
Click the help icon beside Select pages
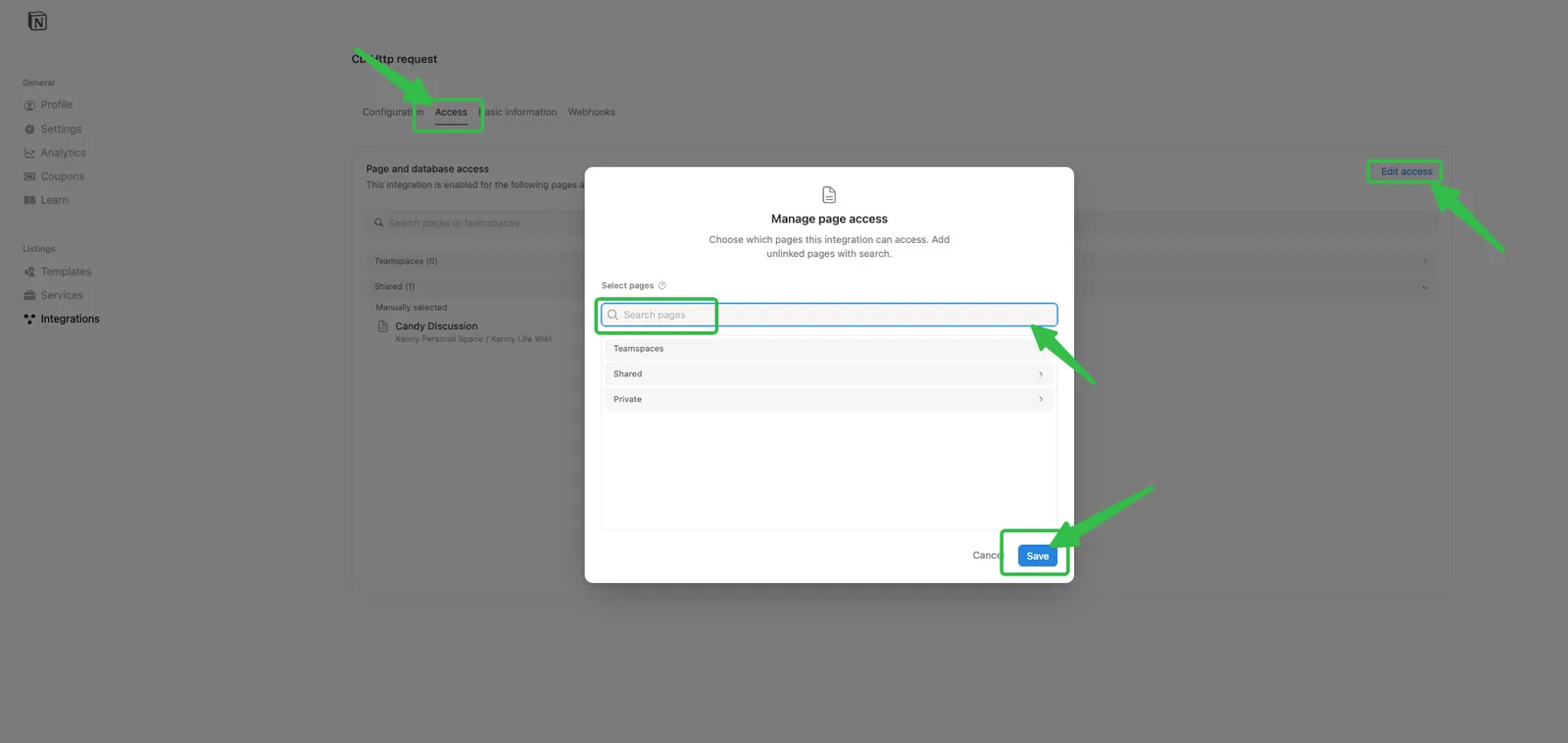click(662, 286)
